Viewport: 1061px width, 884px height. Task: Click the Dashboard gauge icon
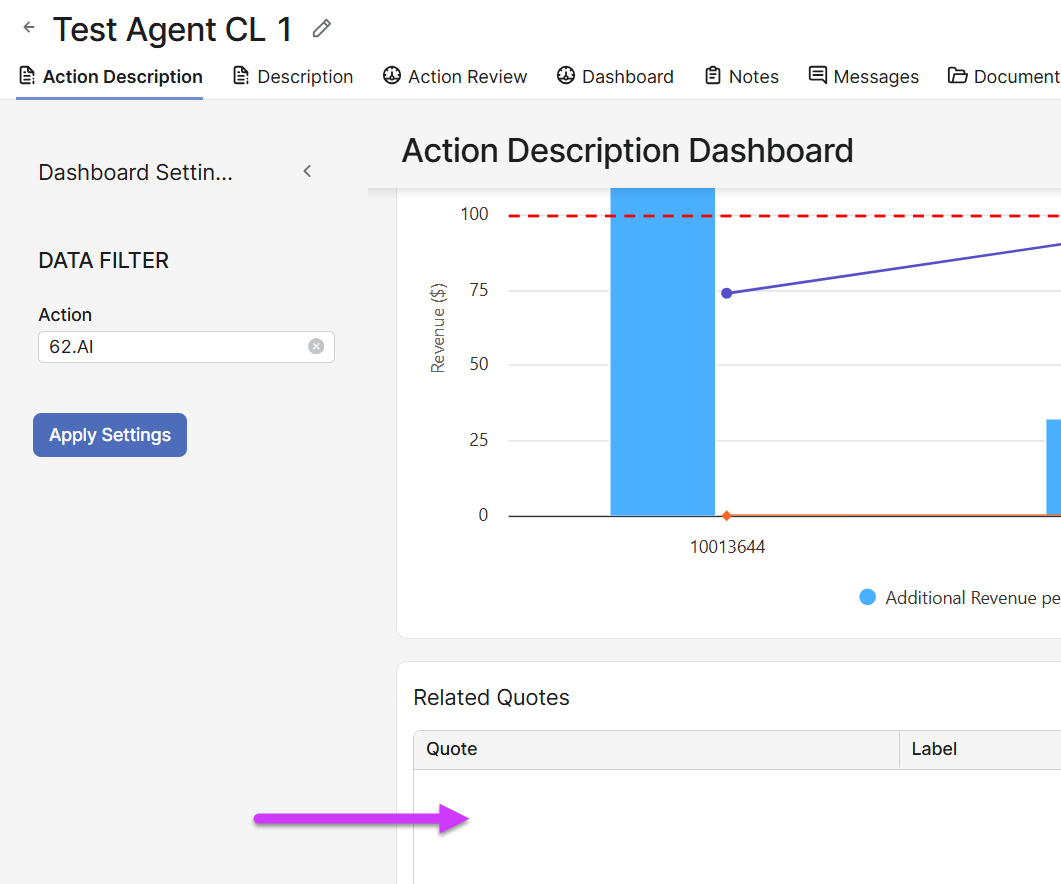pos(566,76)
